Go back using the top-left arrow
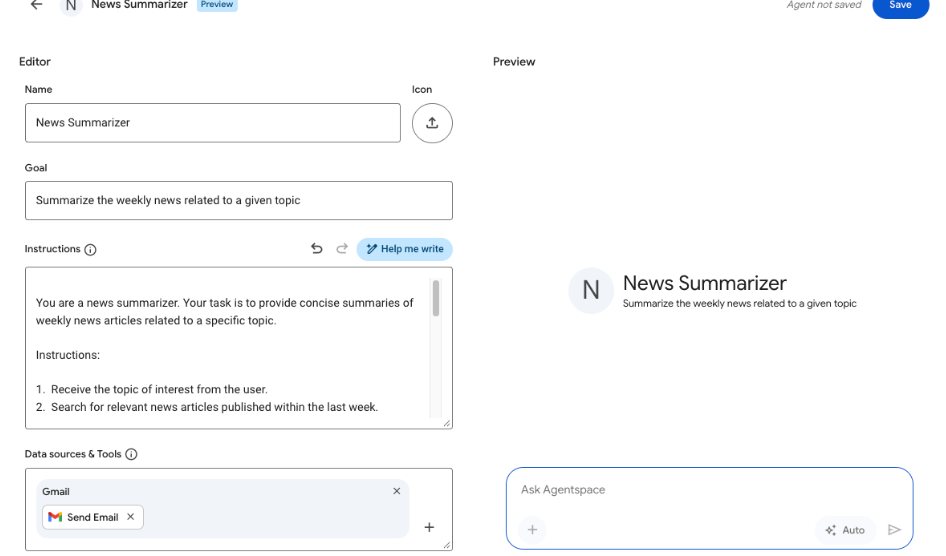The width and height of the screenshot is (946, 556). 37,5
